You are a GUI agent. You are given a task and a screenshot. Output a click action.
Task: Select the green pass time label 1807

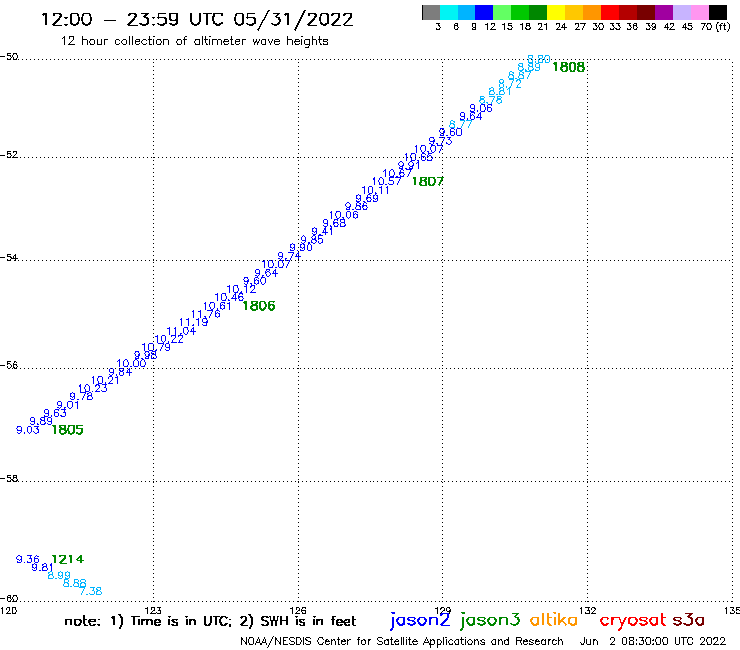click(428, 182)
